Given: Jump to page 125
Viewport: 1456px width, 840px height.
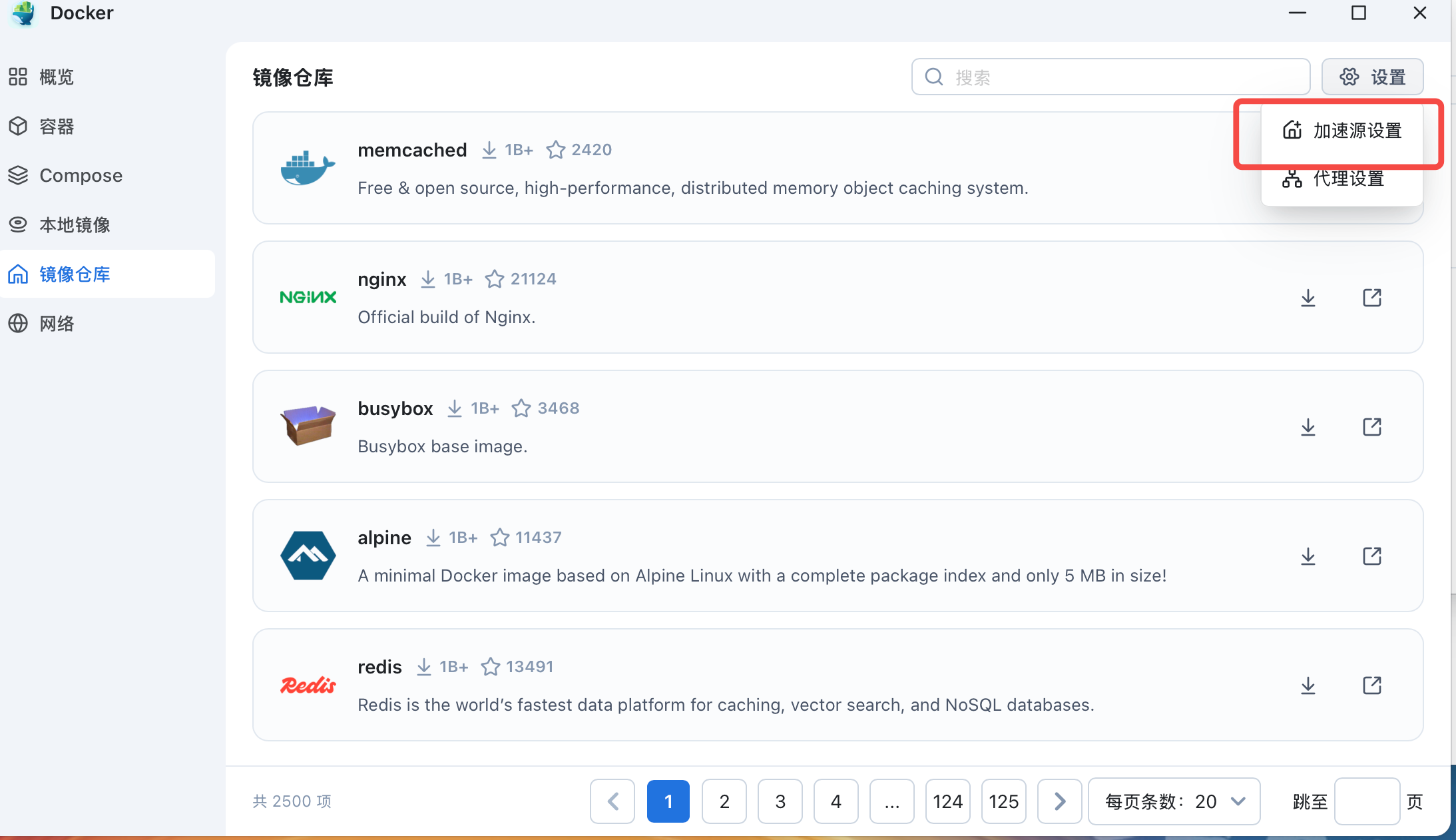Looking at the screenshot, I should pyautogui.click(x=1003, y=801).
